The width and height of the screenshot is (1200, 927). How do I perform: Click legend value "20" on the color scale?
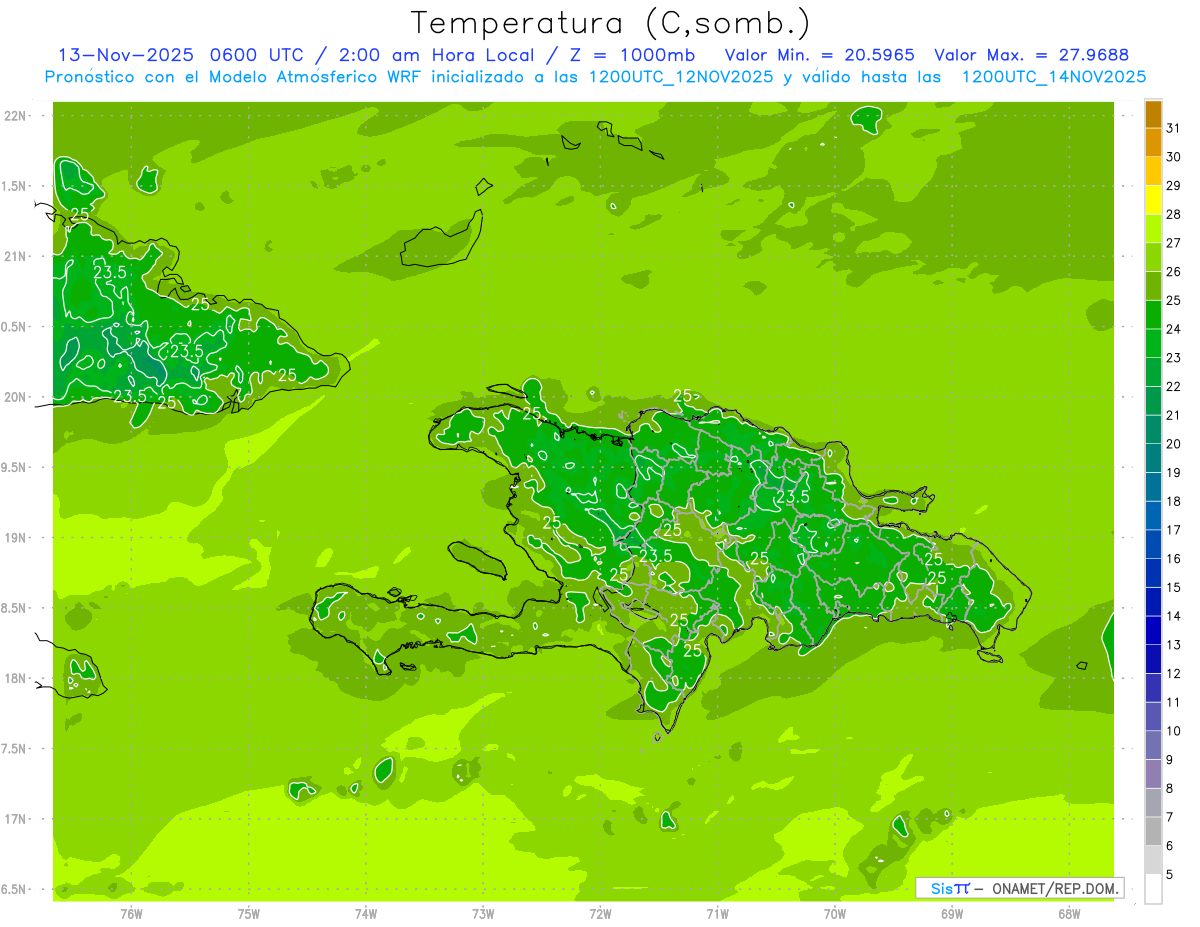pos(1173,444)
